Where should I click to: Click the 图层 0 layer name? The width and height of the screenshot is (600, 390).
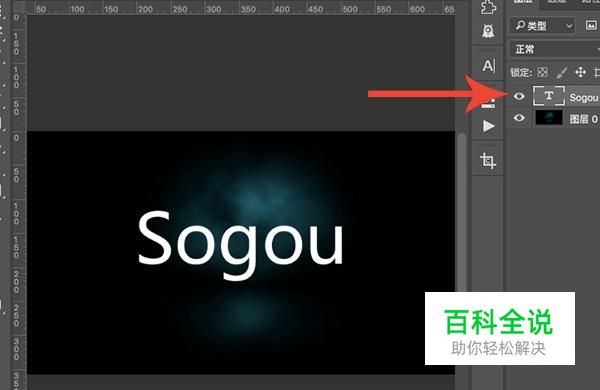tap(584, 119)
